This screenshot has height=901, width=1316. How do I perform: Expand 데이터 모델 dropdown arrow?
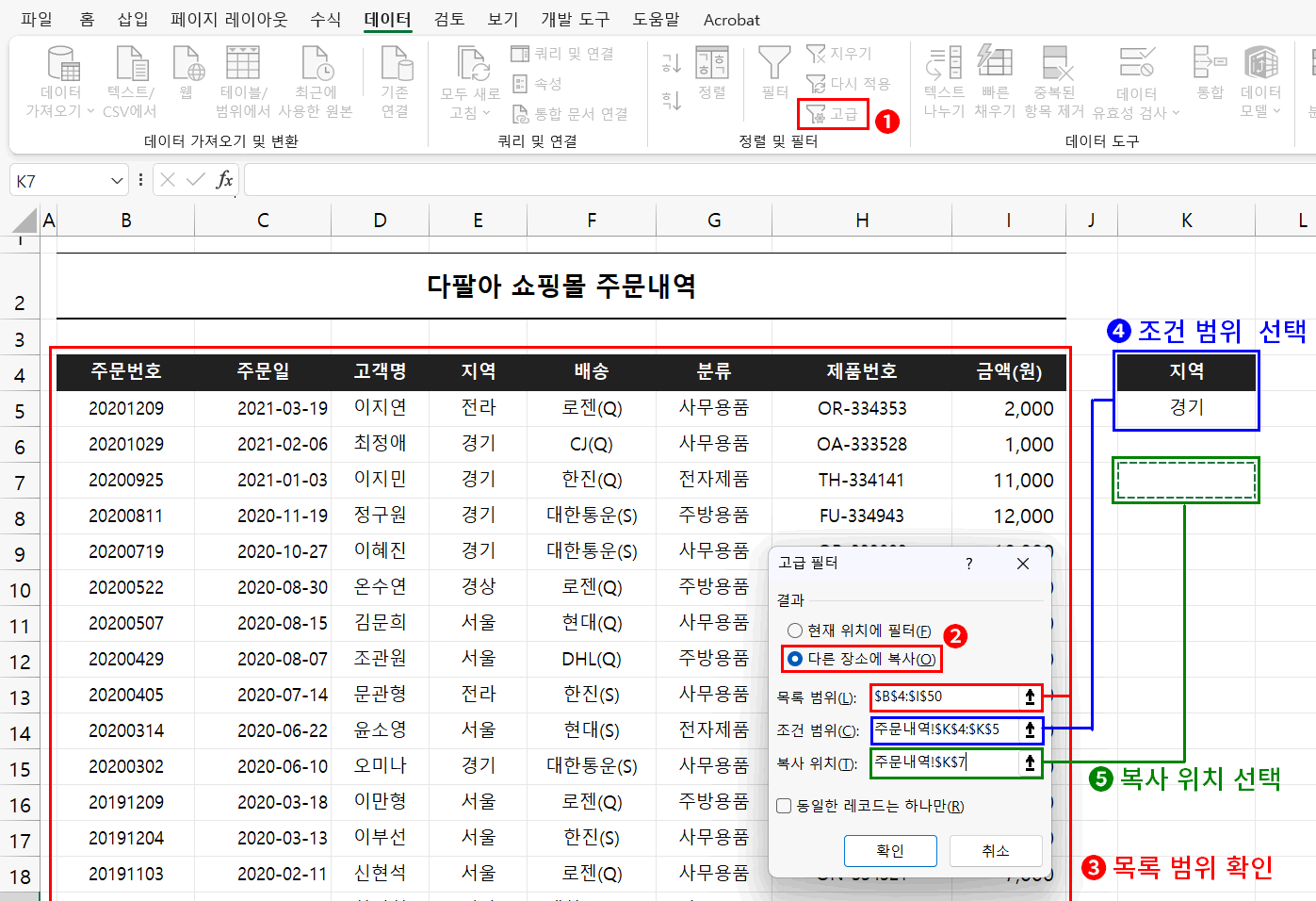pyautogui.click(x=1276, y=111)
